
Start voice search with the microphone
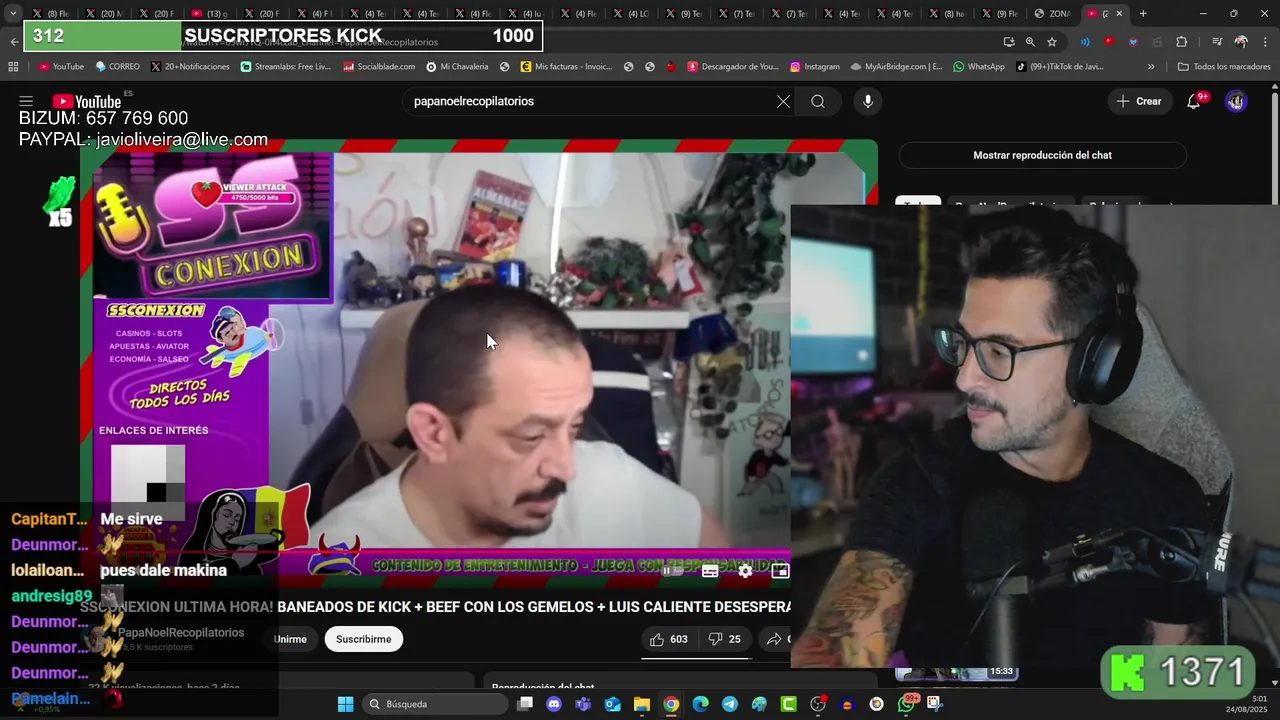tap(868, 101)
